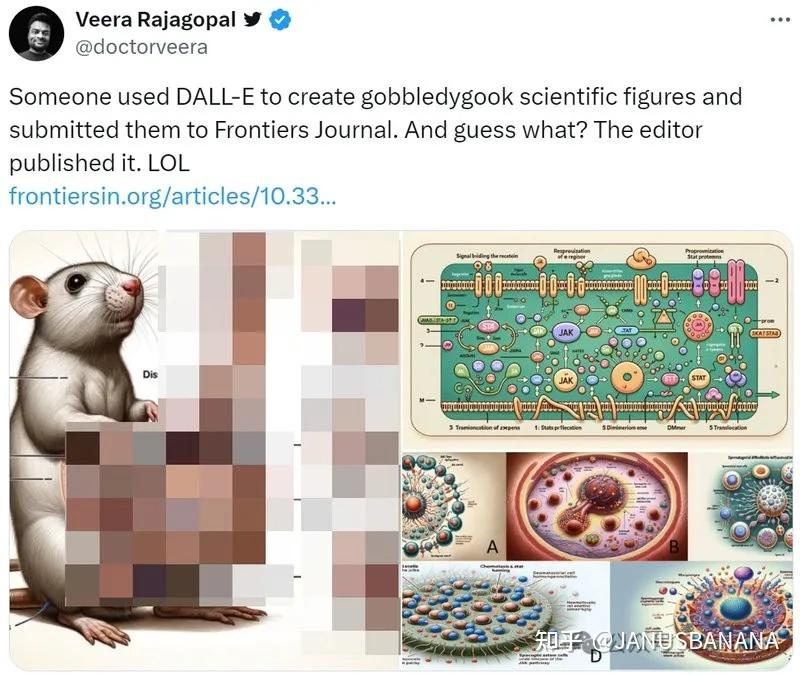Viewport: 800px width, 675px height.
Task: Open the bottom-right blue nucleus cell panel
Action: (702, 616)
